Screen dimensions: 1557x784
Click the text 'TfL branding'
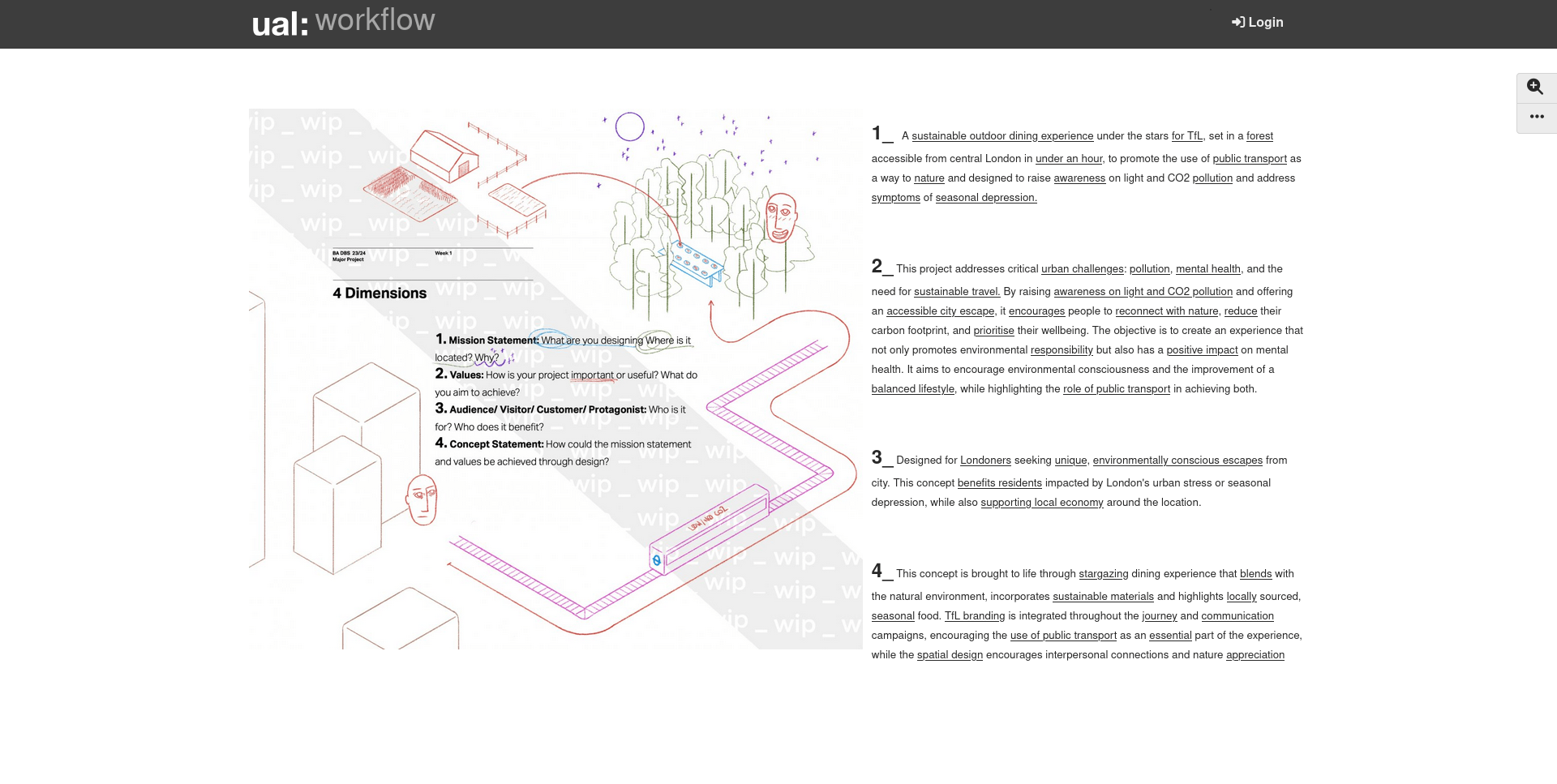coord(975,616)
